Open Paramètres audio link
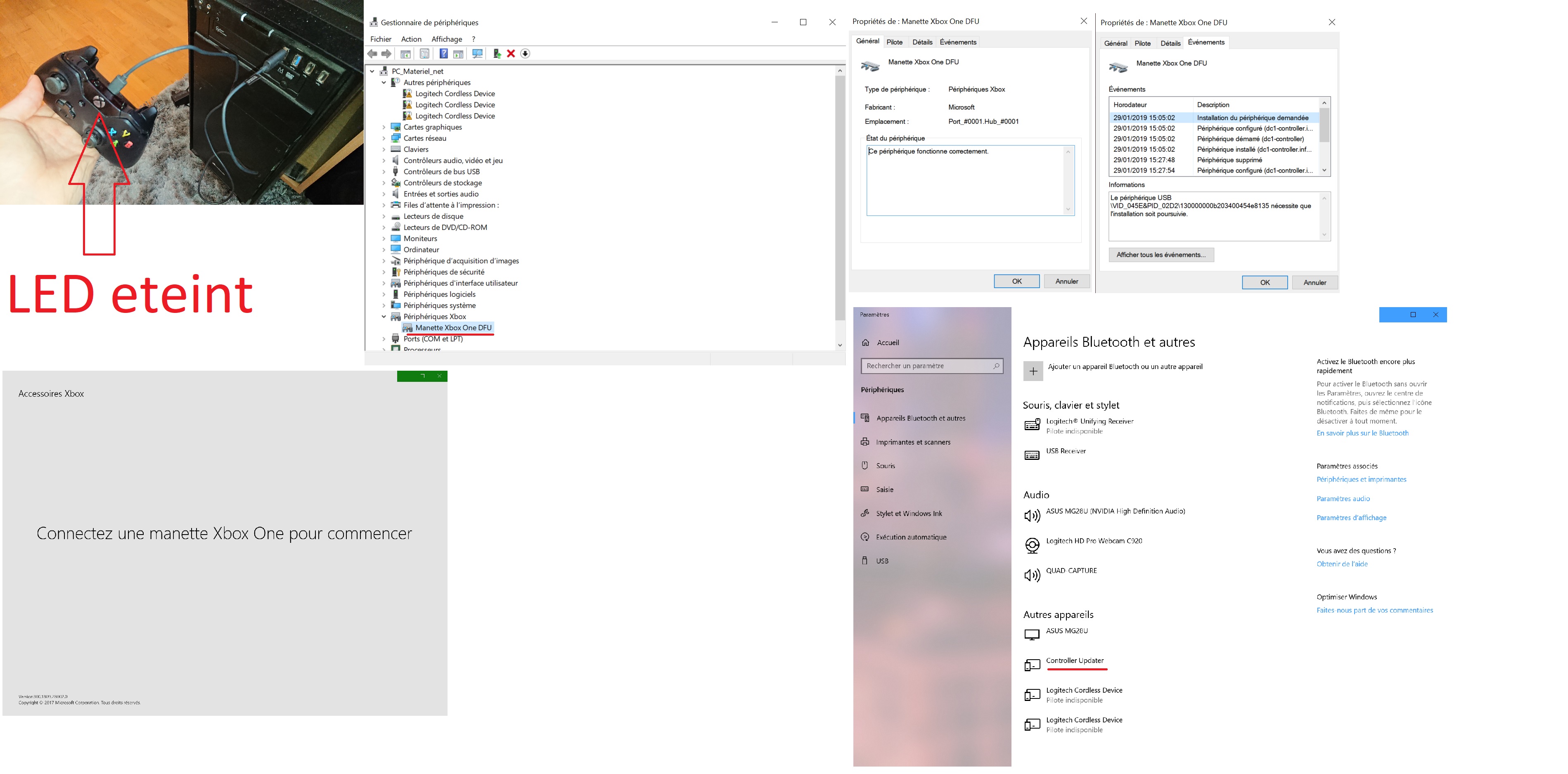 click(x=1343, y=499)
